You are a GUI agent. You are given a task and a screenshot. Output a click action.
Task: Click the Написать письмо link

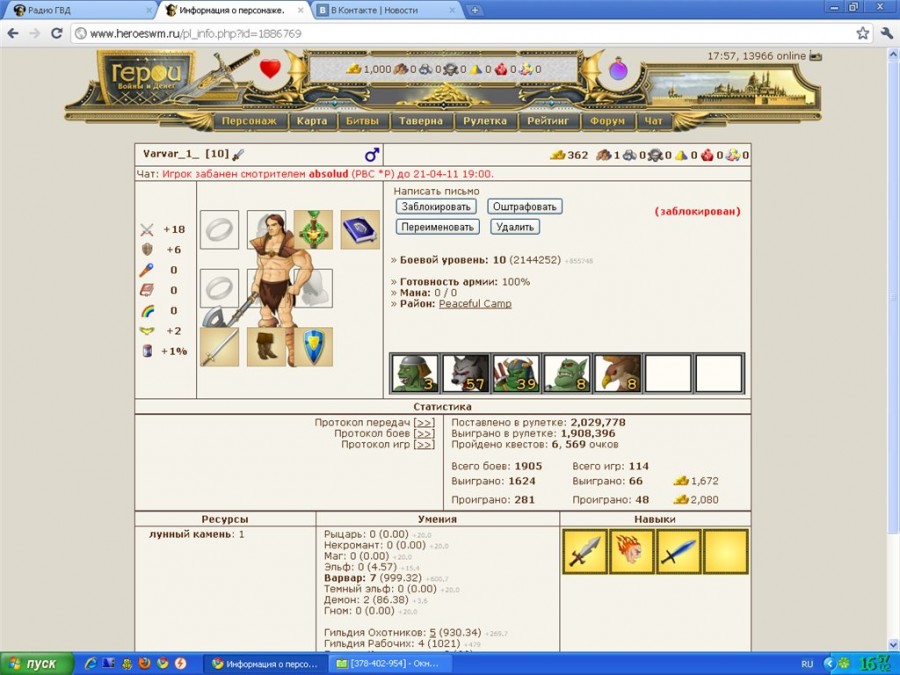(436, 191)
